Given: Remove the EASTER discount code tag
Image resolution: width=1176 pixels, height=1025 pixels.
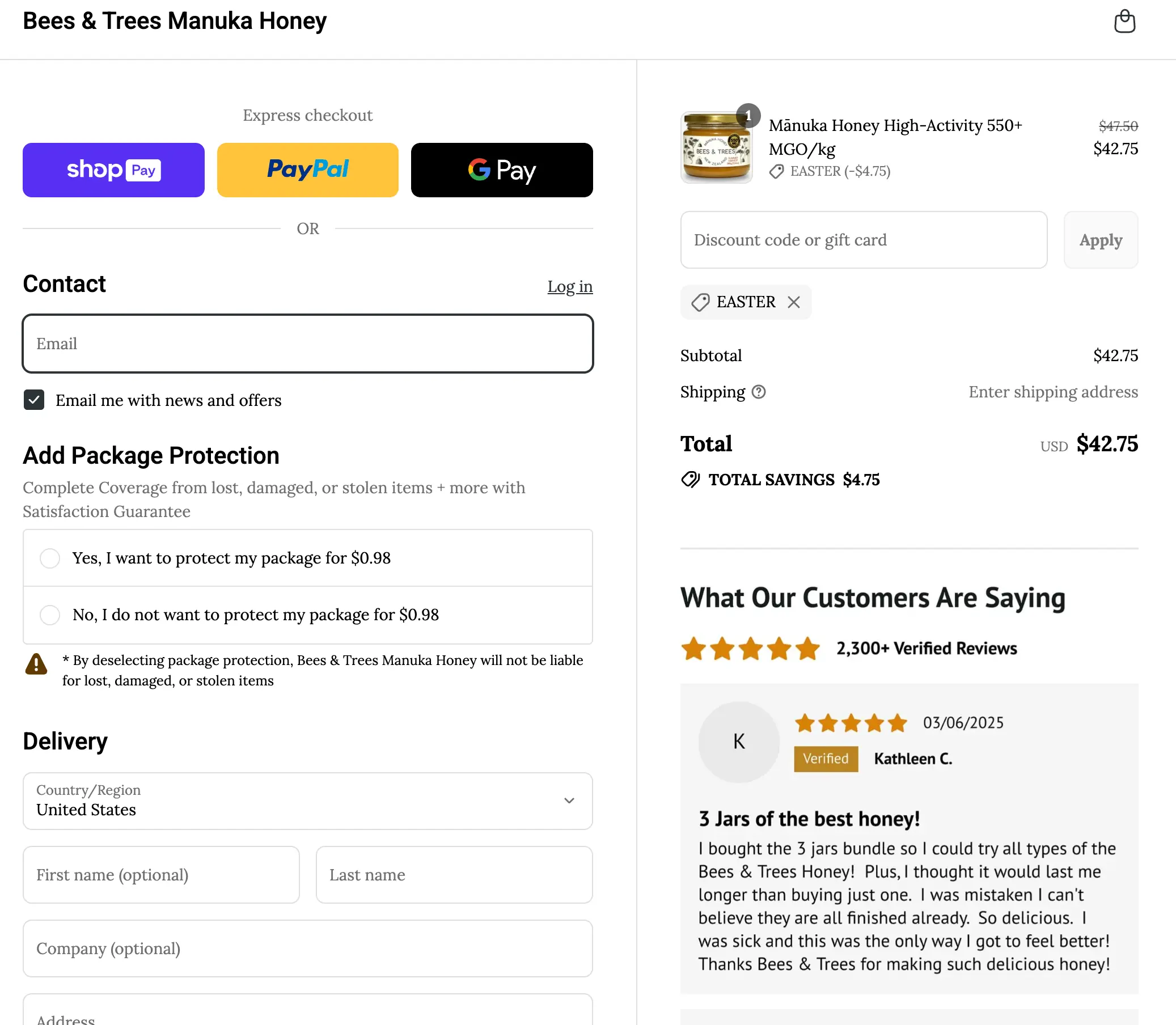Looking at the screenshot, I should click(x=793, y=302).
